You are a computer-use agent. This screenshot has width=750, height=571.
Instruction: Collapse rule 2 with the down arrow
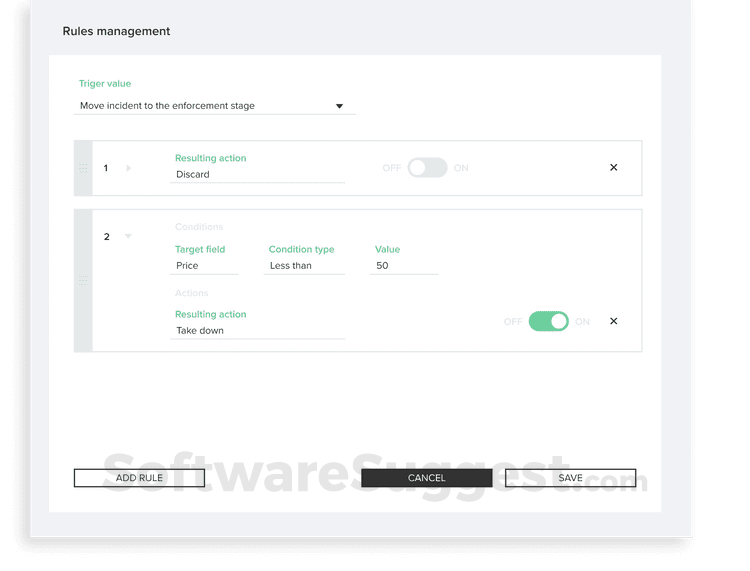click(128, 236)
